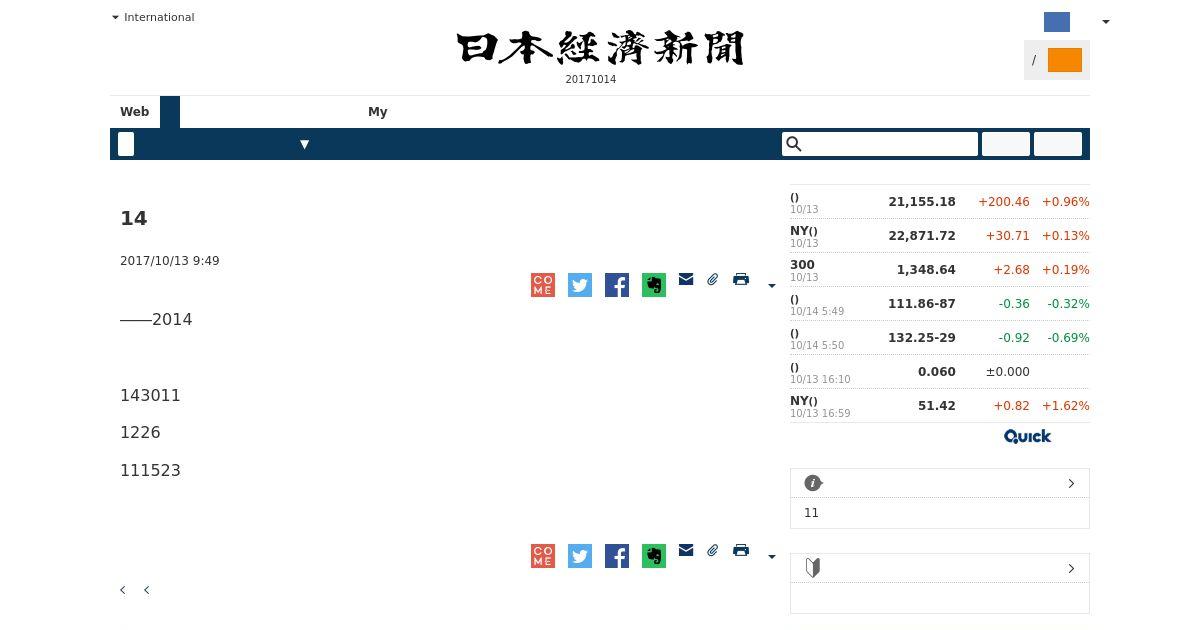Open the yield row showing 0.060
Screen dimensions: 1200x630
click(940, 372)
